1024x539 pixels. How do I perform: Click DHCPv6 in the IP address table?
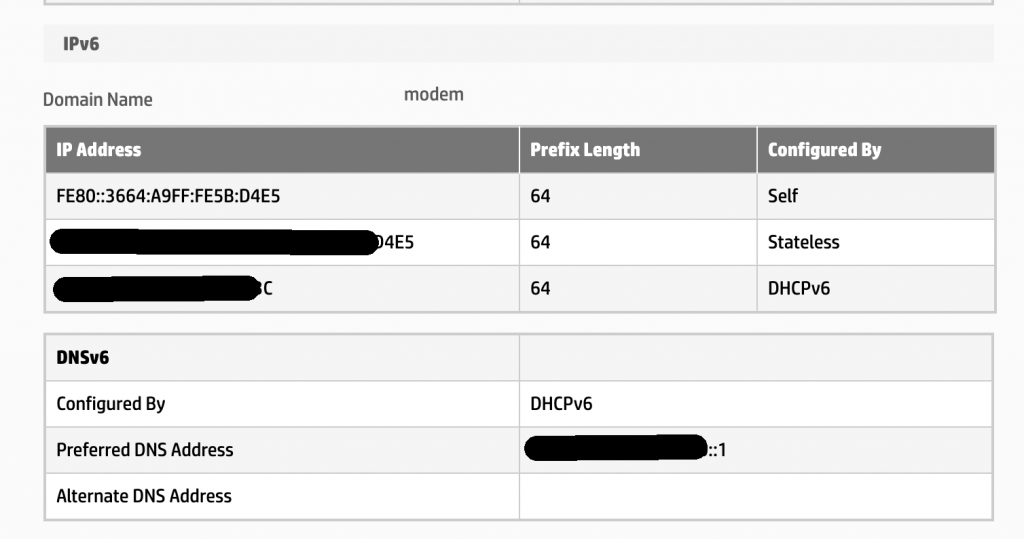pos(799,288)
